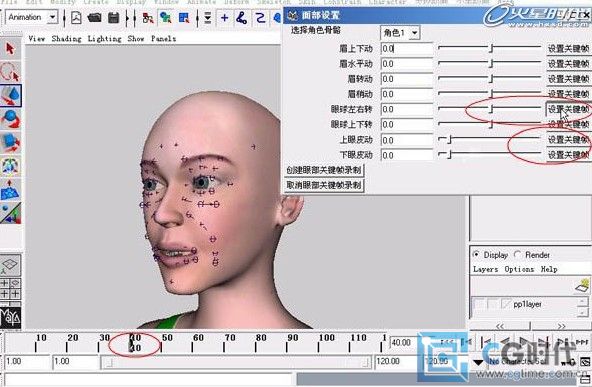Open the selection mask options menu arrow

(x=207, y=18)
